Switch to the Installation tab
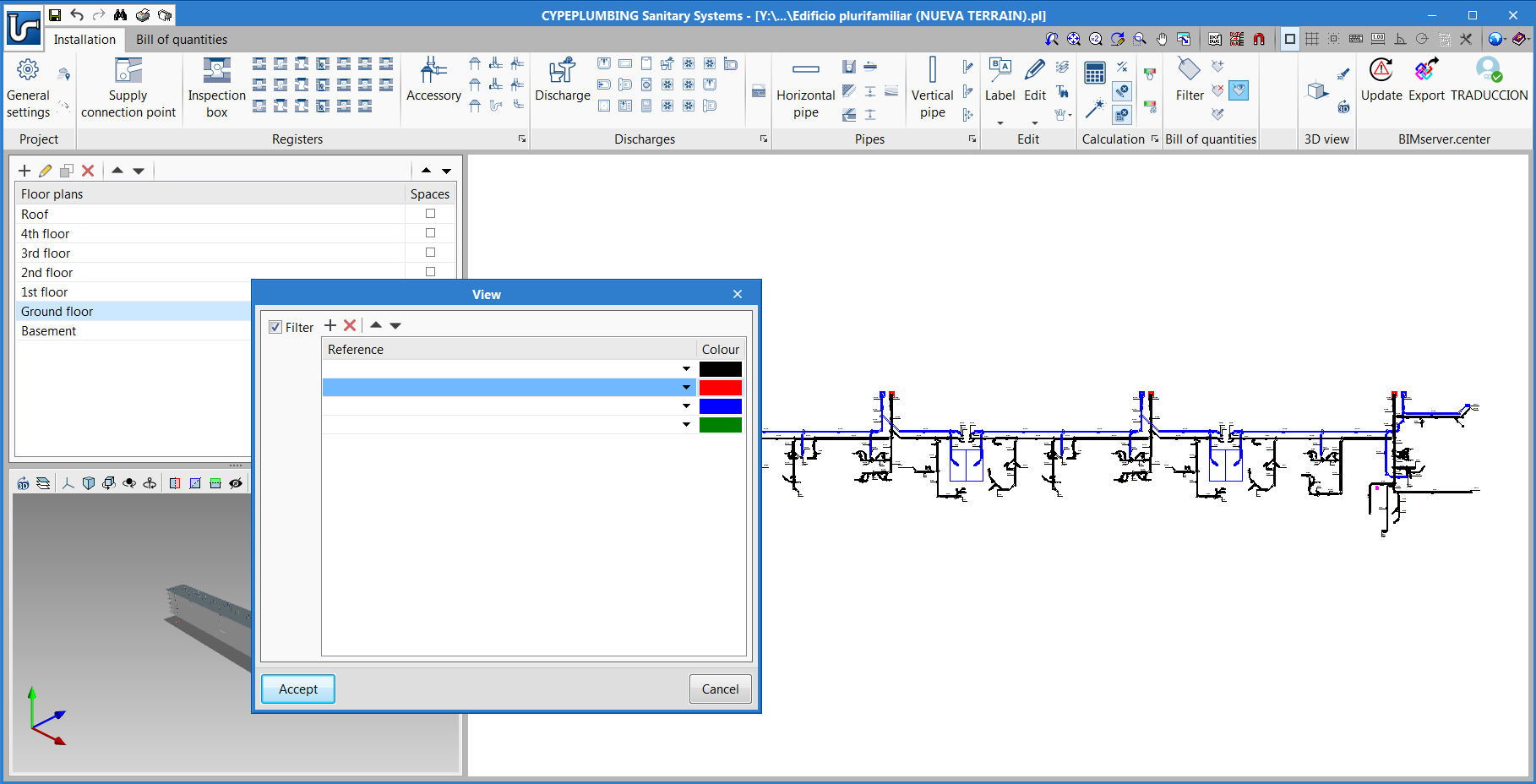Image resolution: width=1536 pixels, height=784 pixels. (84, 40)
